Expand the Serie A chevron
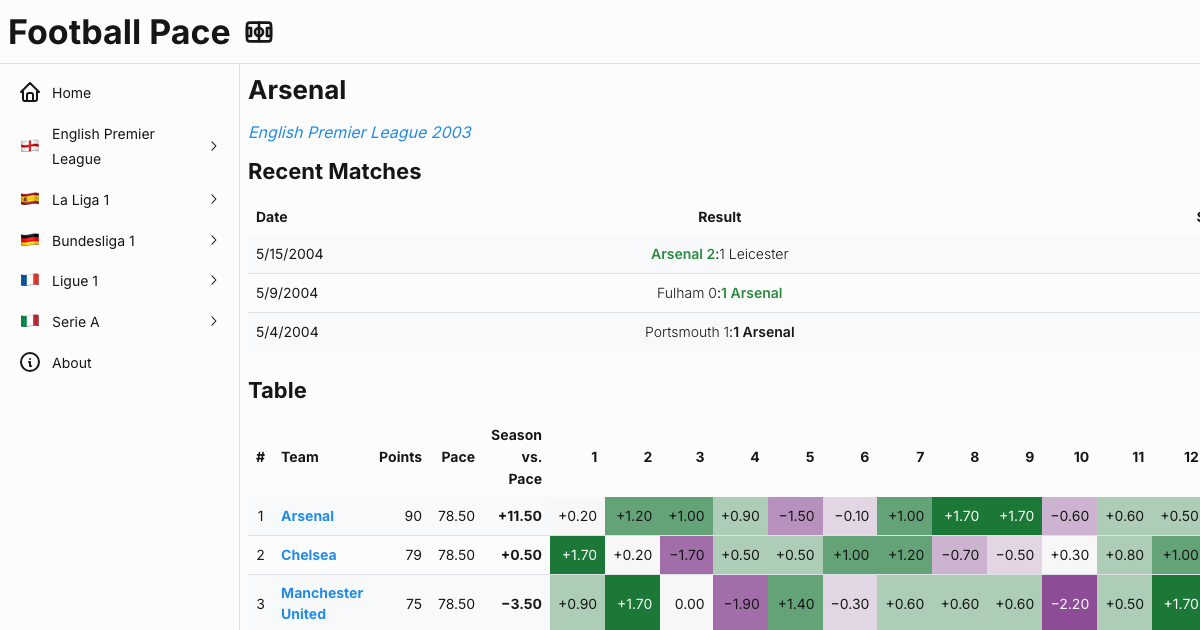Image resolution: width=1200 pixels, height=630 pixels. point(212,321)
